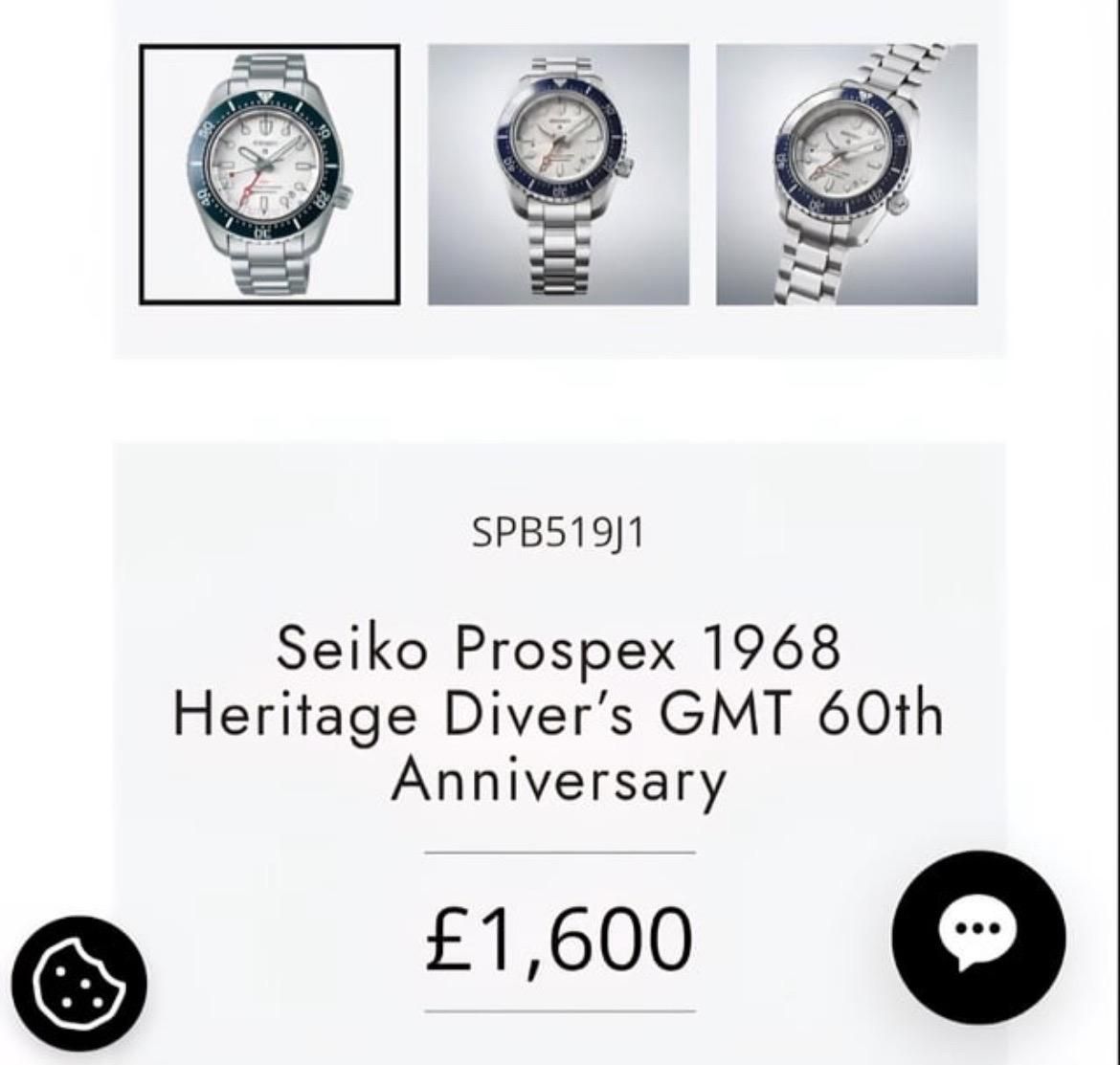Click the divider line above the price
The height and width of the screenshot is (1065, 1120).
click(x=559, y=852)
